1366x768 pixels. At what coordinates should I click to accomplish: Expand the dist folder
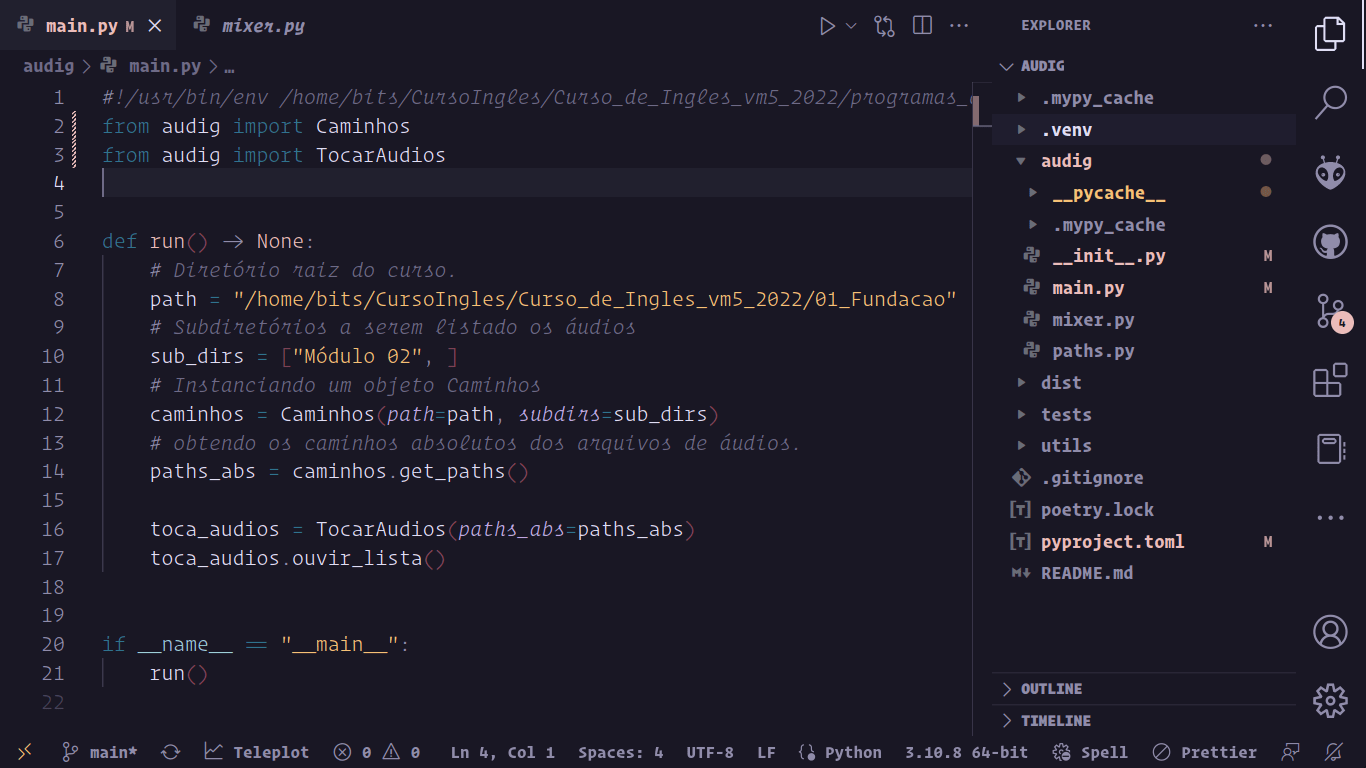tap(1143, 383)
